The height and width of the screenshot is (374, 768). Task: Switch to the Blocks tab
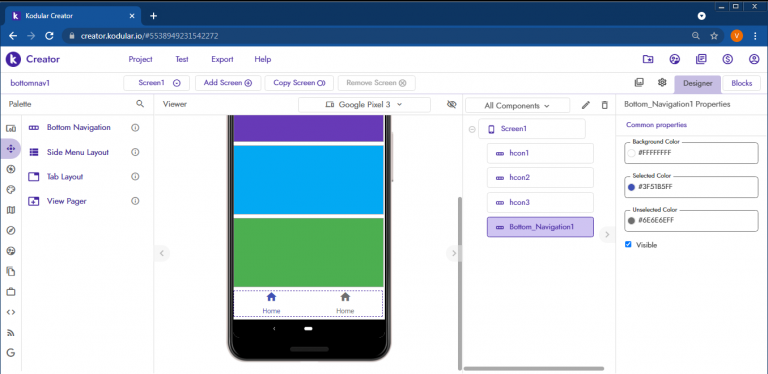[x=742, y=83]
